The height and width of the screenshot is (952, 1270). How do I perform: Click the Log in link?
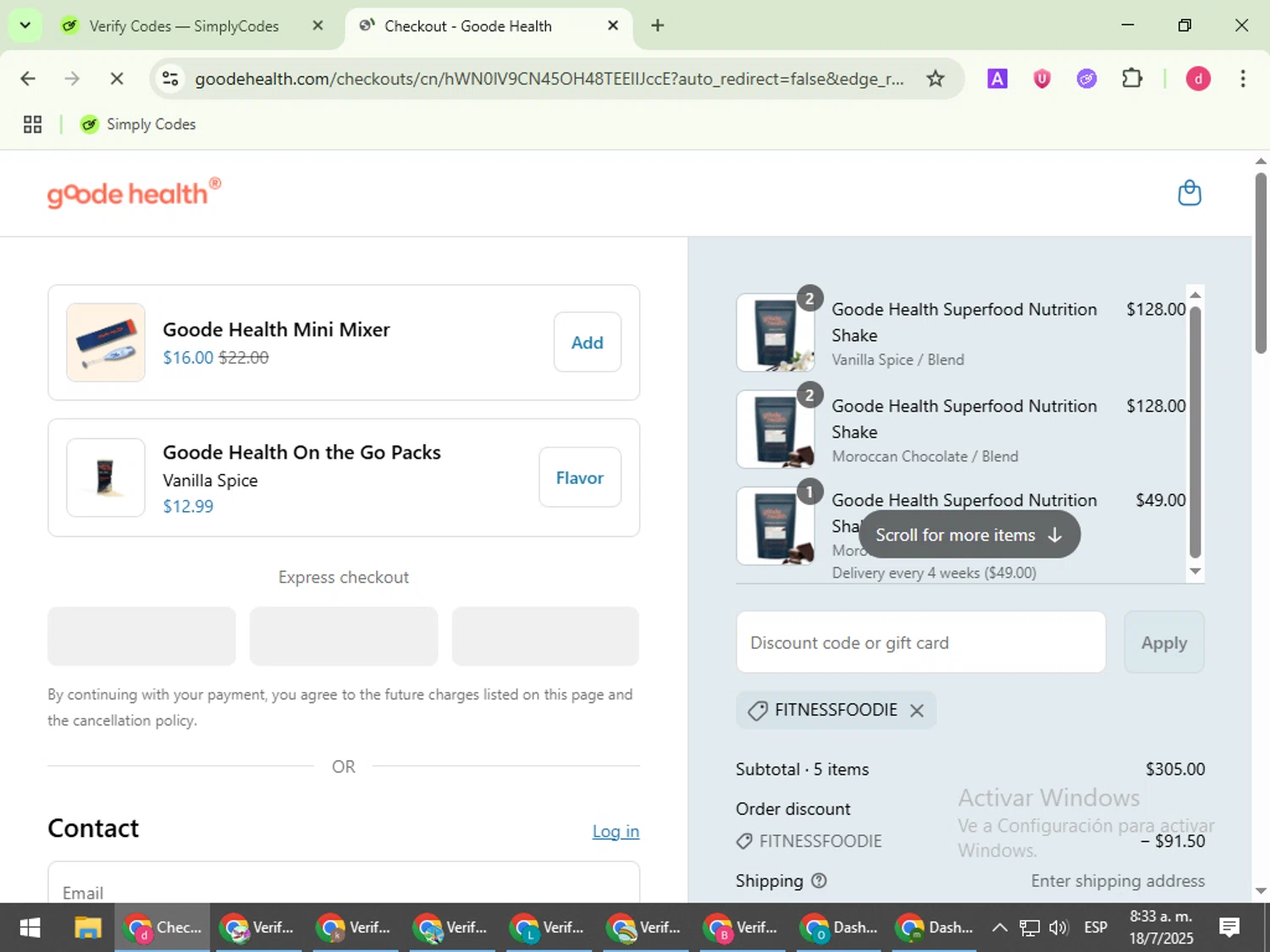(x=616, y=831)
